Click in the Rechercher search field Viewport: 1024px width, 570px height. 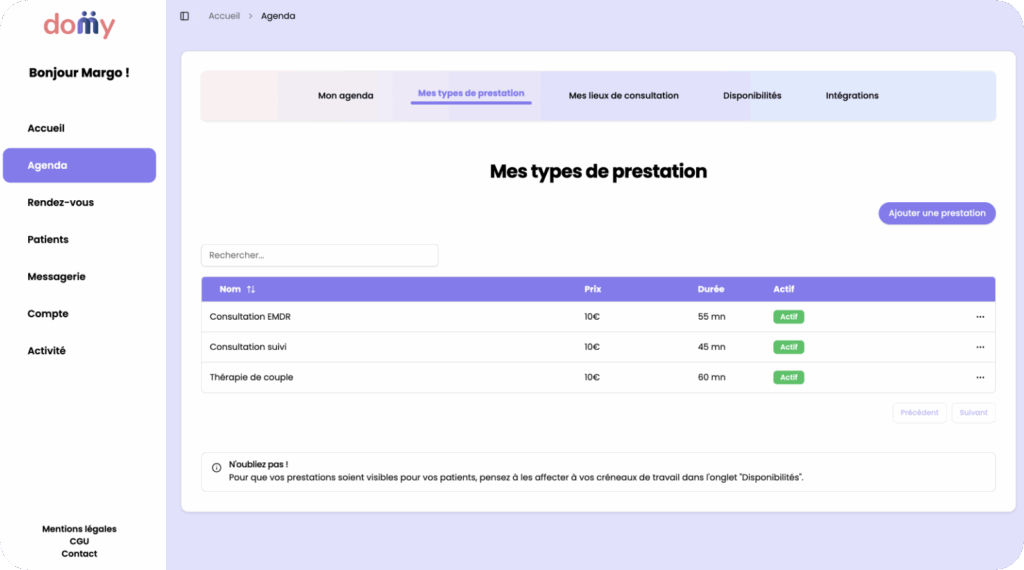[x=319, y=255]
